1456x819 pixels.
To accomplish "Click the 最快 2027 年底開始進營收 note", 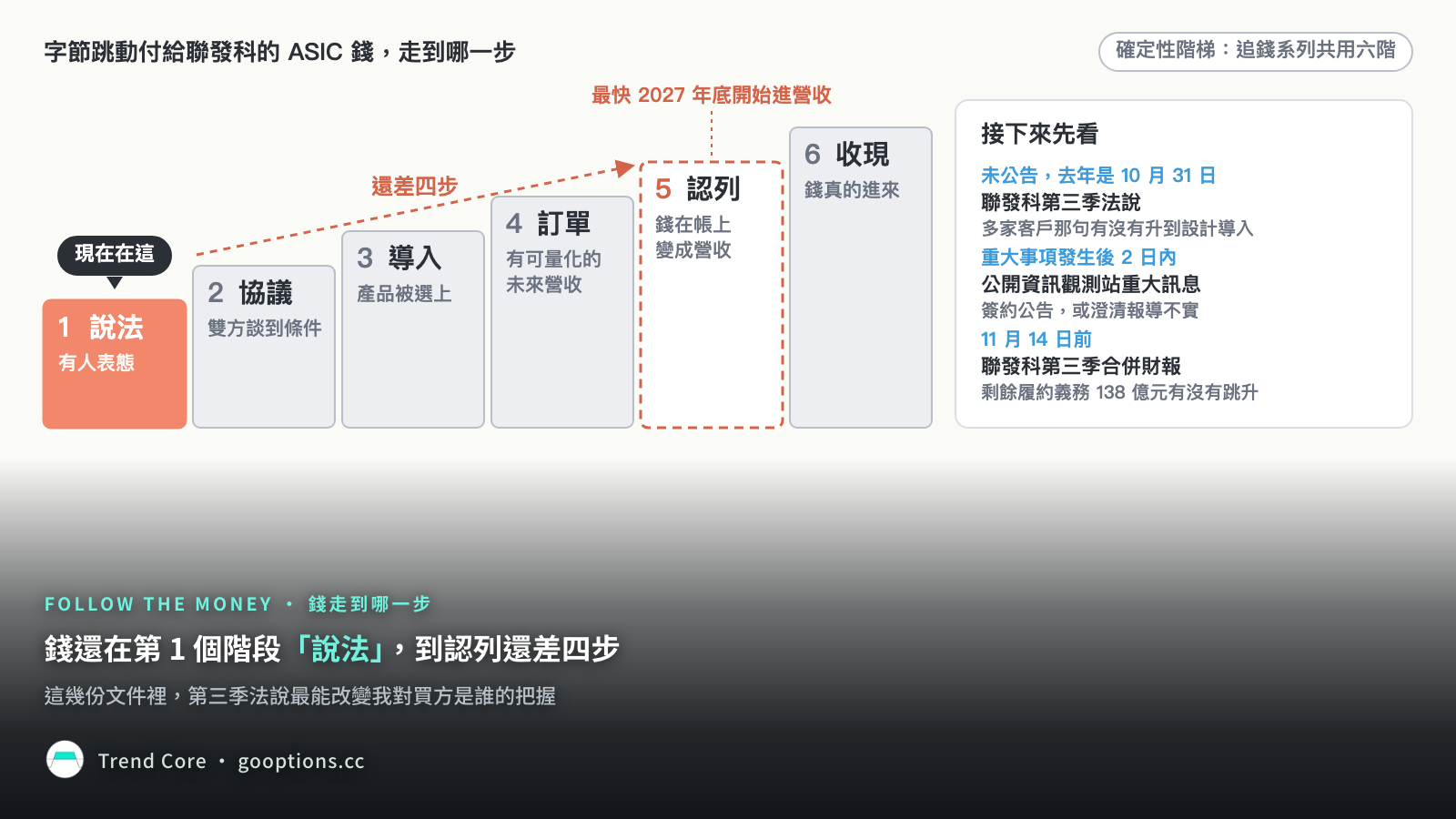I will pyautogui.click(x=712, y=95).
